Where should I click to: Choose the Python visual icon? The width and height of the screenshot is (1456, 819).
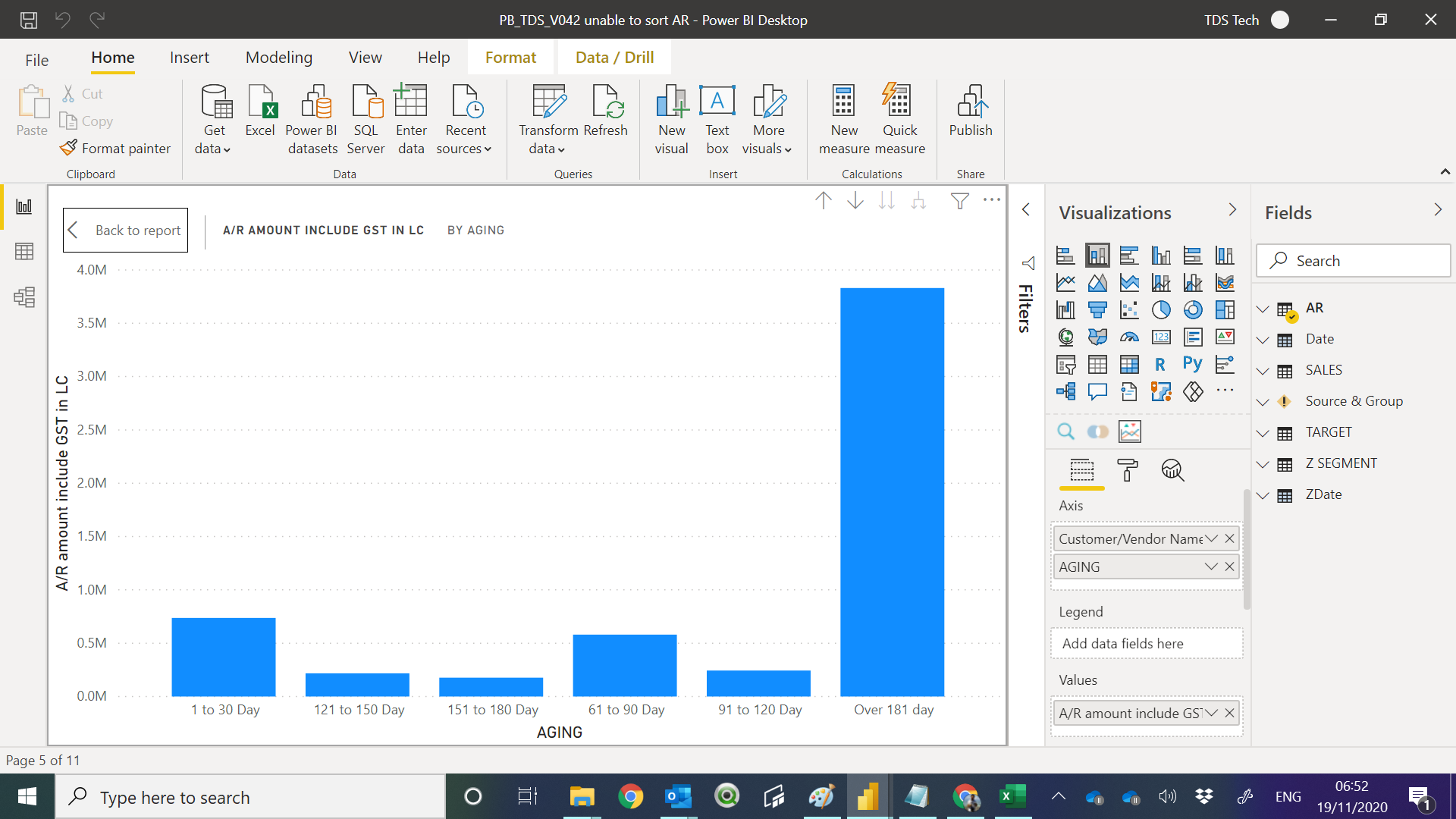coord(1192,364)
